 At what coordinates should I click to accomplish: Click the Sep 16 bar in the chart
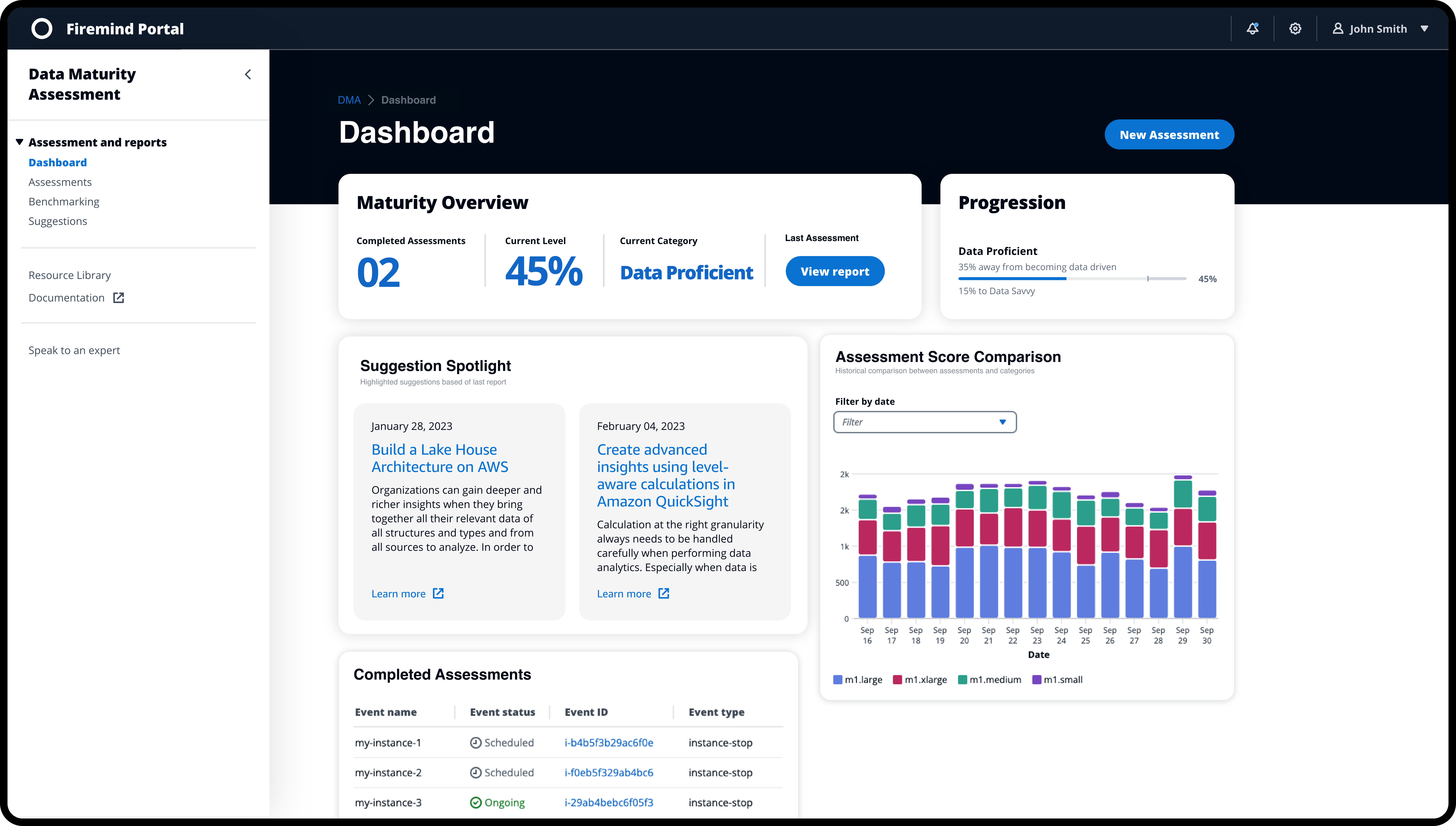click(x=867, y=557)
